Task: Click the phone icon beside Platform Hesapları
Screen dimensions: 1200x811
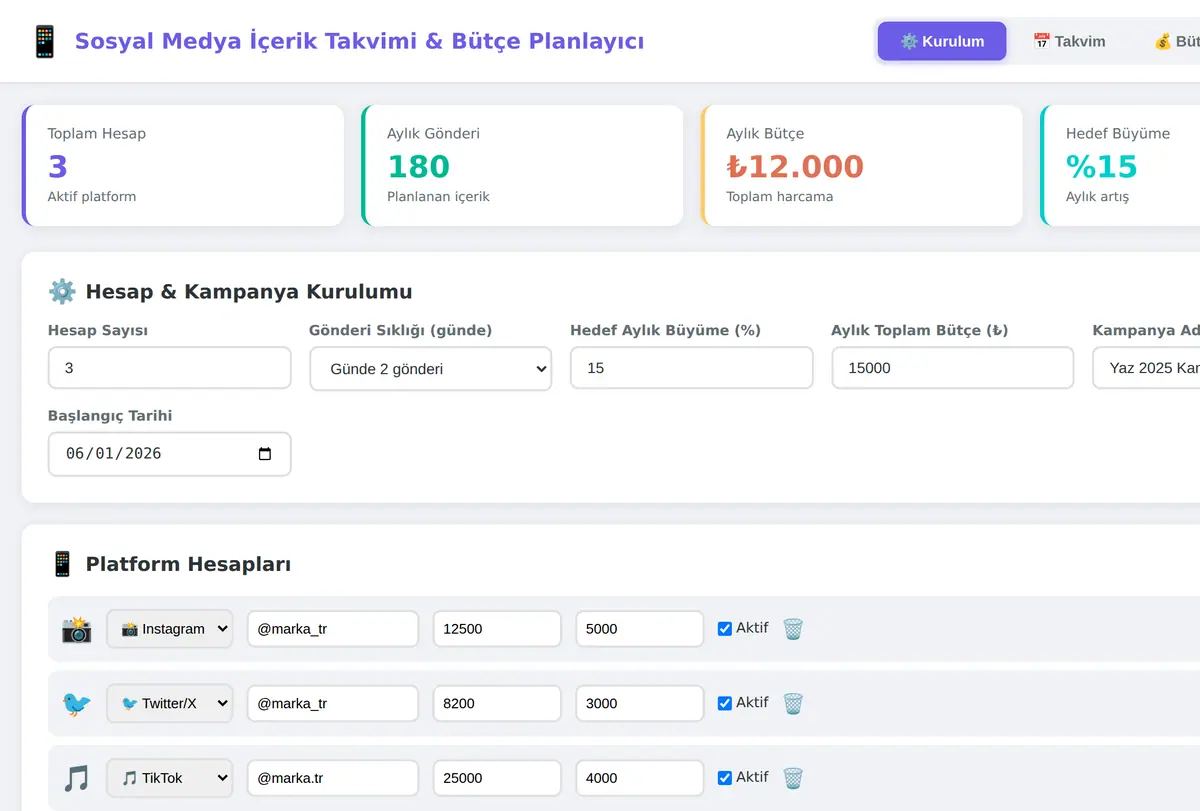Action: click(62, 564)
